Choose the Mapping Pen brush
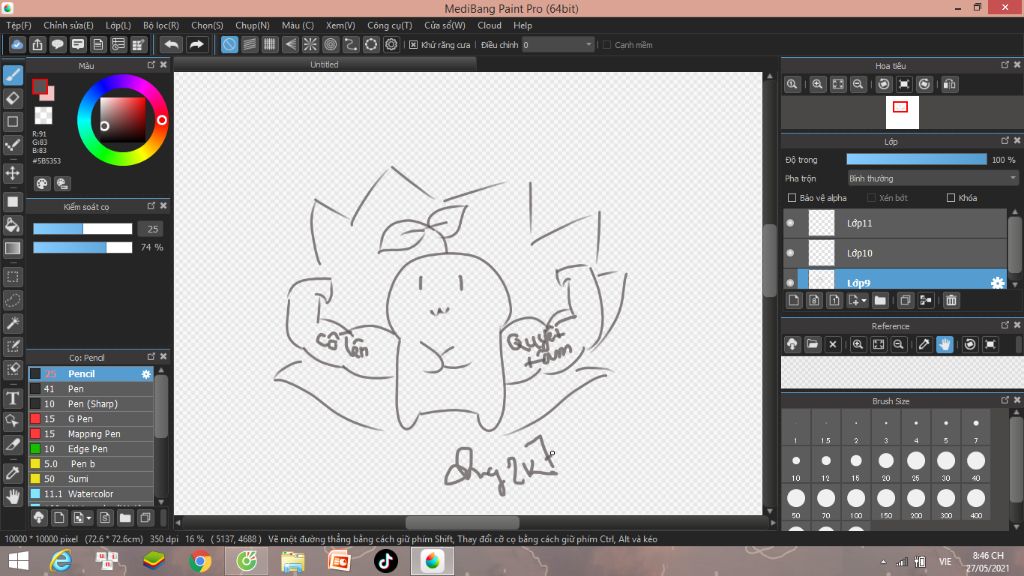 91,434
